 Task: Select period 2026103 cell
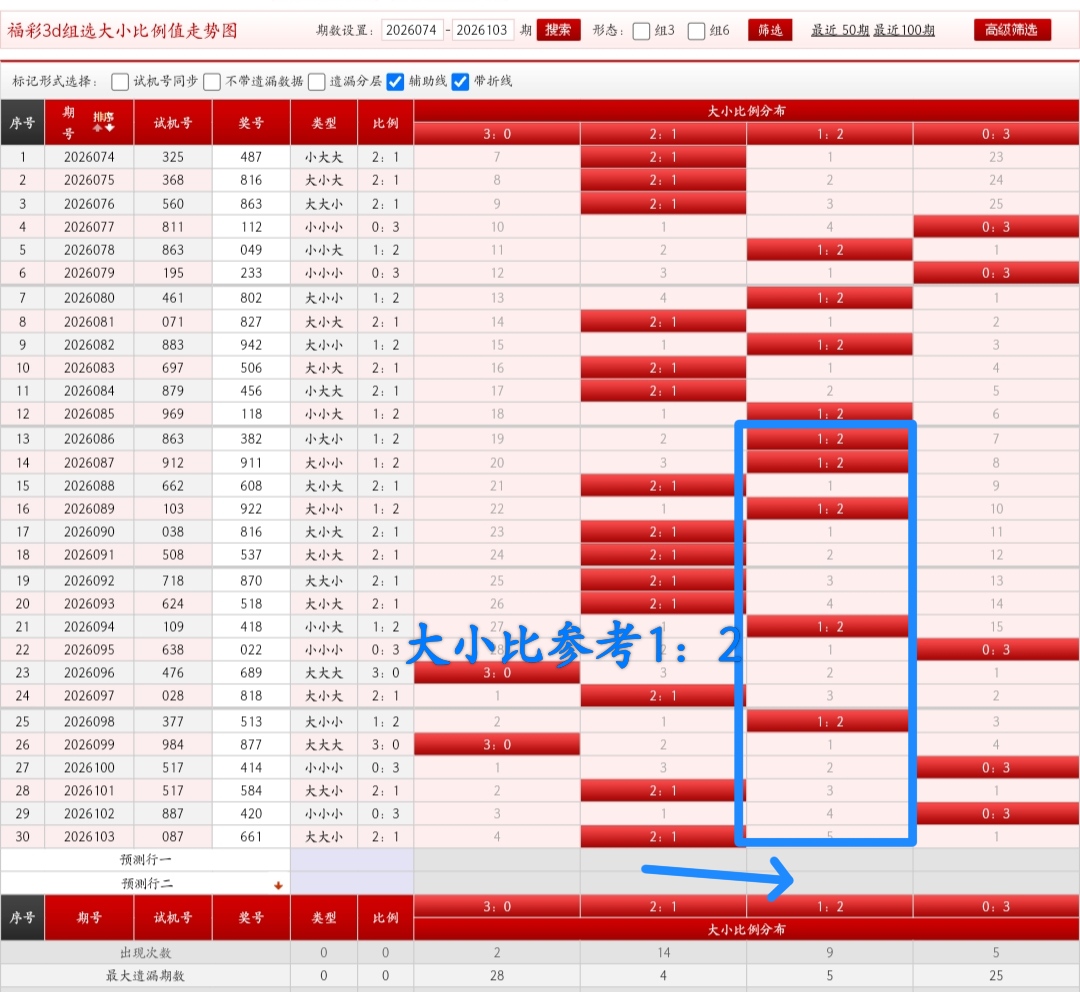point(90,837)
